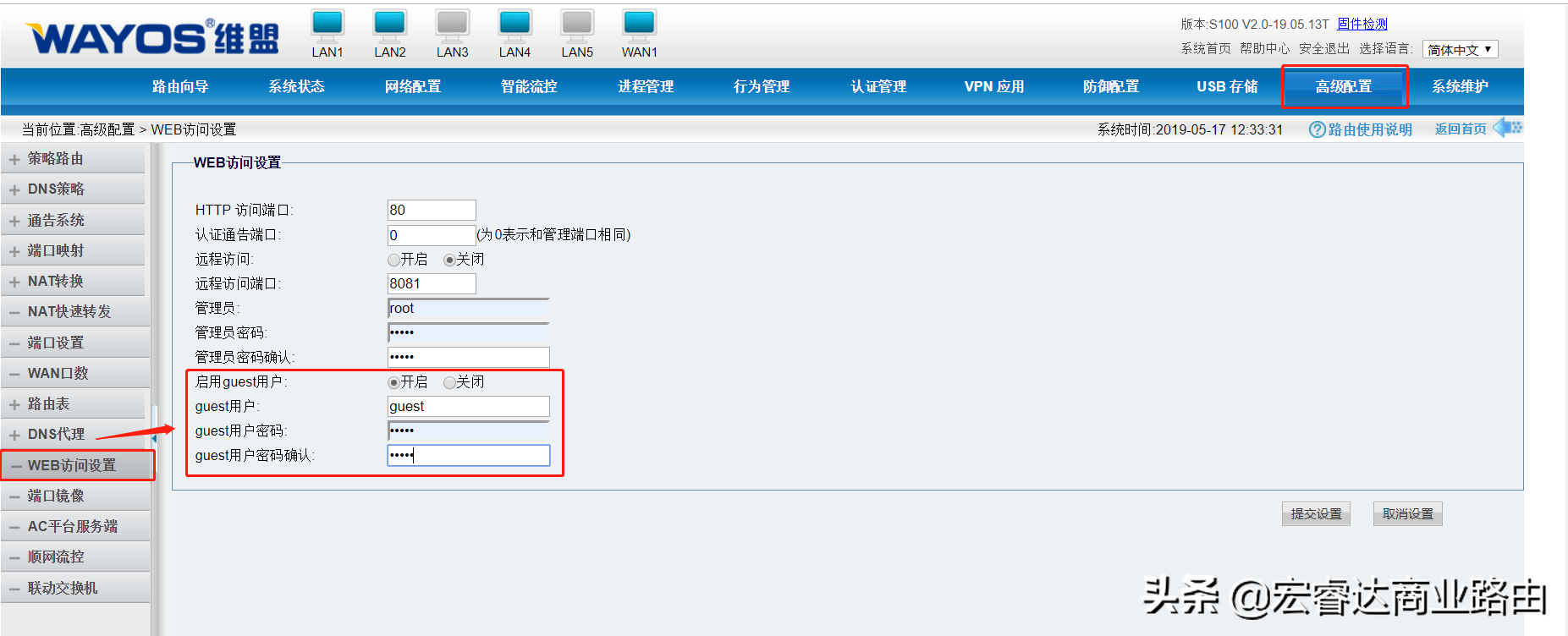Open 系统状态 main menu
Viewport: 1568px width, 636px height.
click(296, 86)
